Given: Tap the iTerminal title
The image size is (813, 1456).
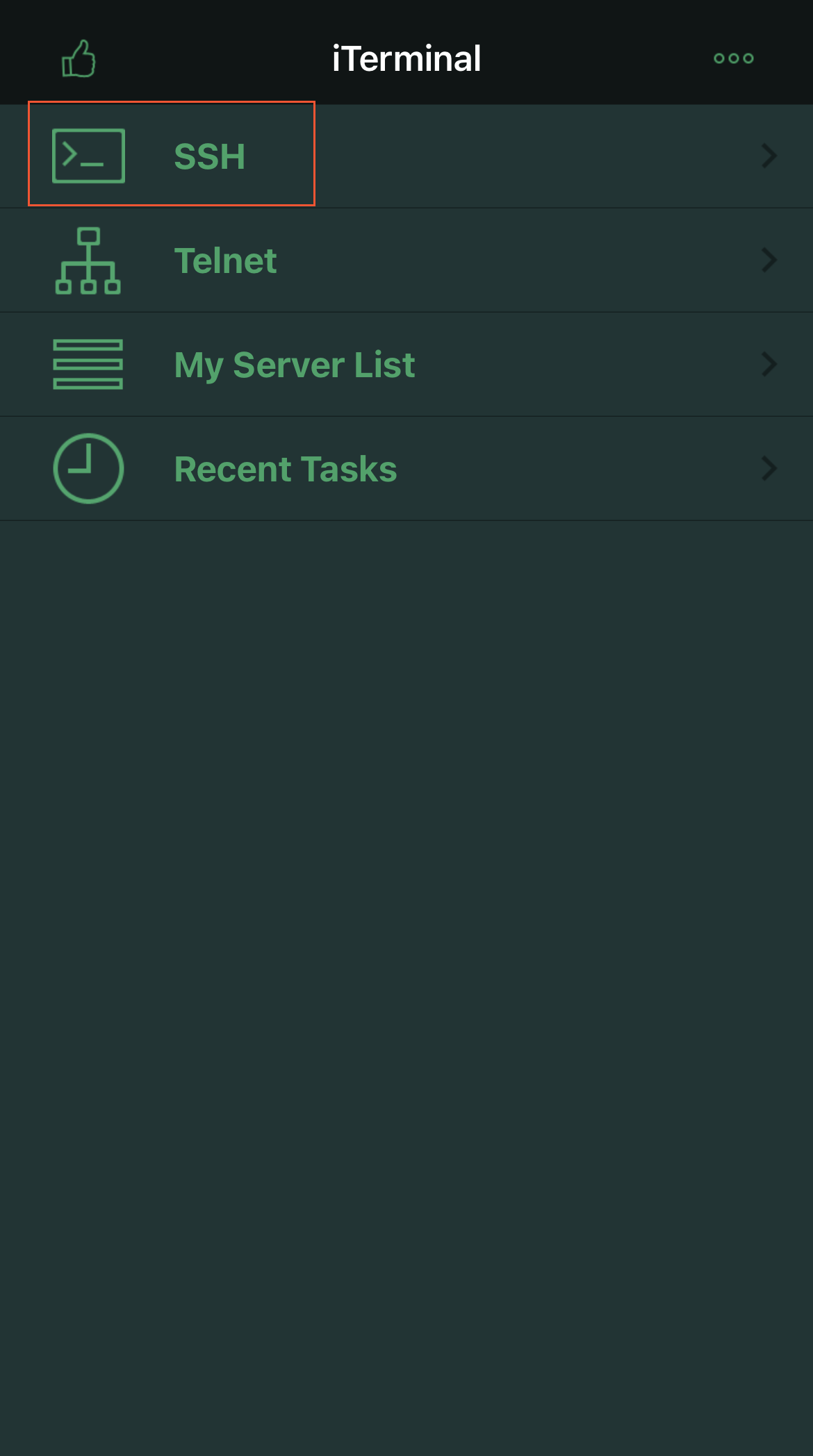Looking at the screenshot, I should pos(406,58).
